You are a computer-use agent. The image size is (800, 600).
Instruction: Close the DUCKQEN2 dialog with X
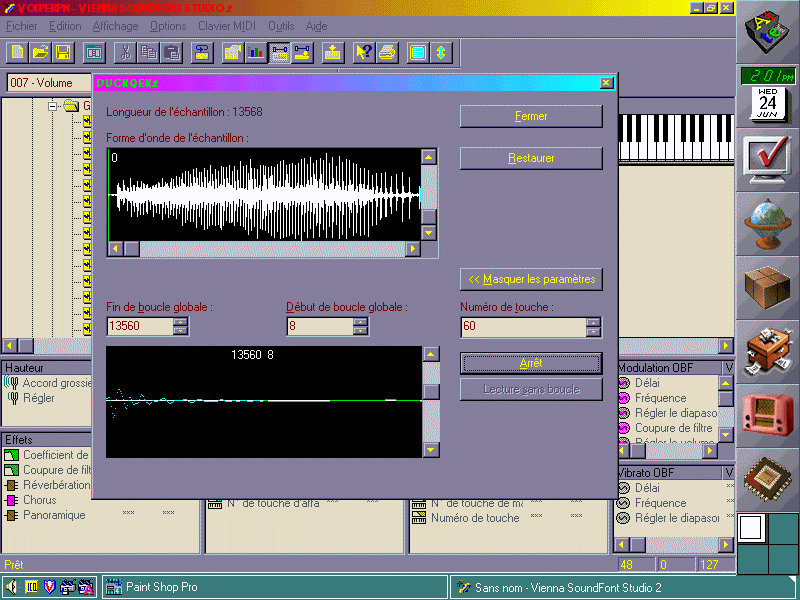[x=606, y=83]
